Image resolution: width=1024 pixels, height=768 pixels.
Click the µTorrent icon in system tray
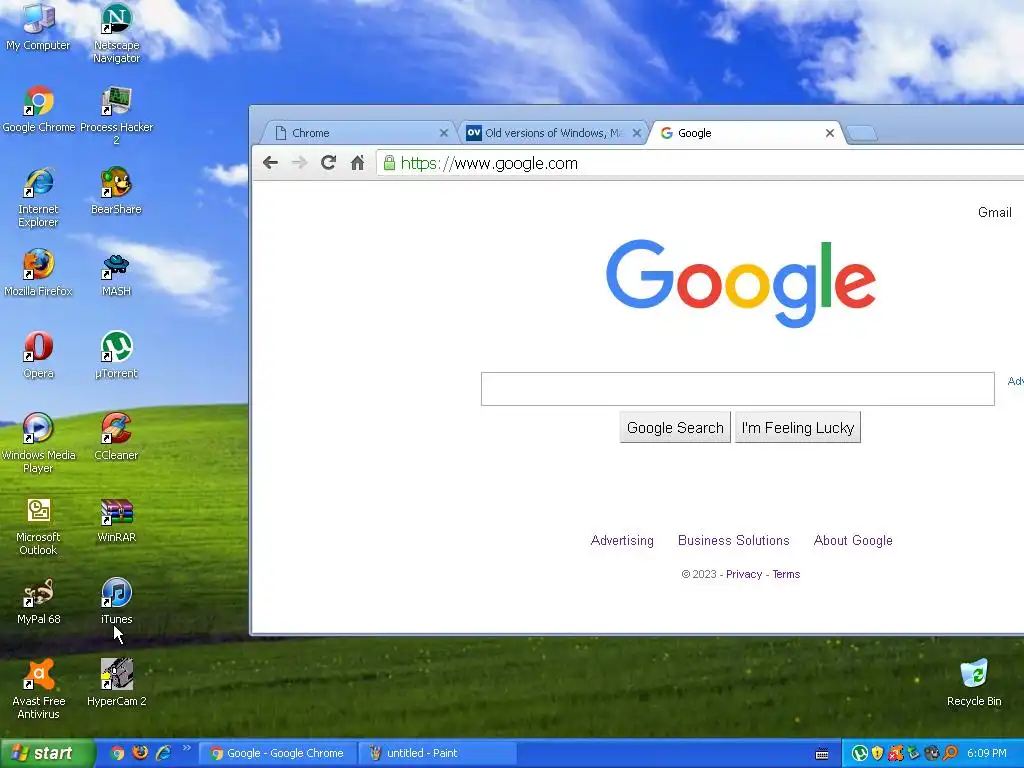point(859,754)
